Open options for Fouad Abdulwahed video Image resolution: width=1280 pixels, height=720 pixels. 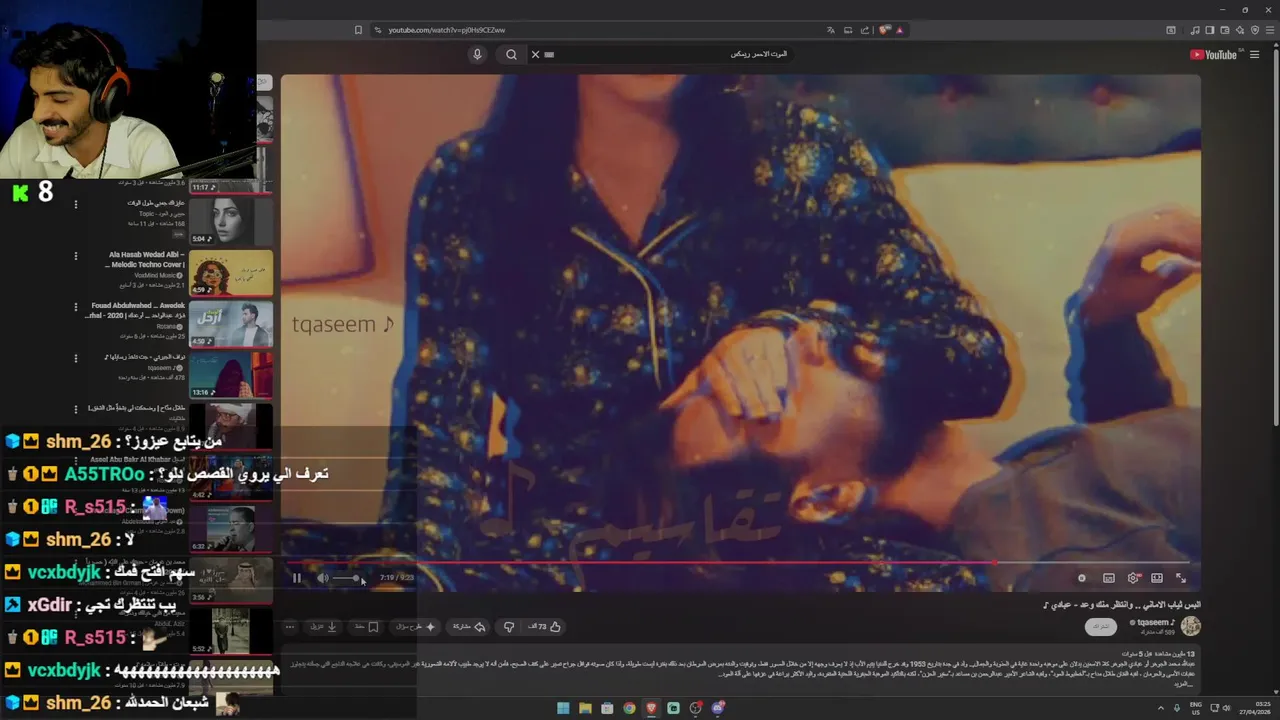pos(75,308)
